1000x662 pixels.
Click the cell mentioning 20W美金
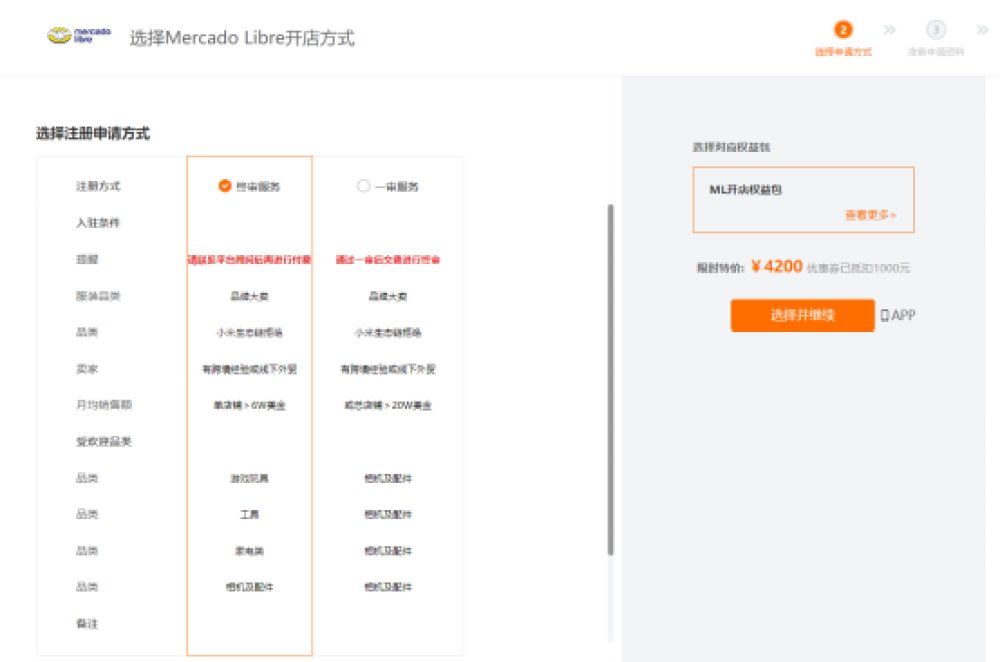tap(388, 405)
